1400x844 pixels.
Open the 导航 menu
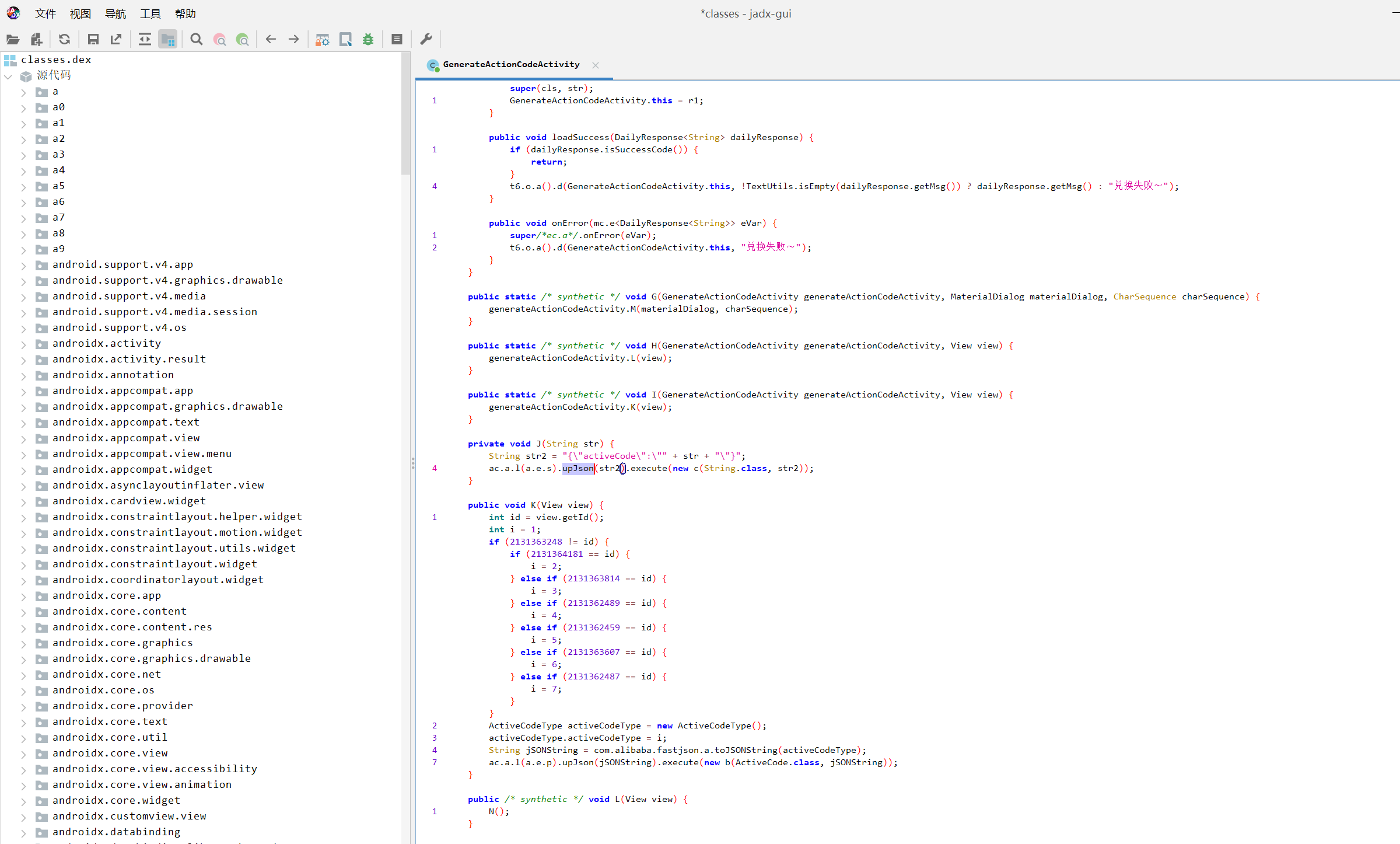coord(115,13)
